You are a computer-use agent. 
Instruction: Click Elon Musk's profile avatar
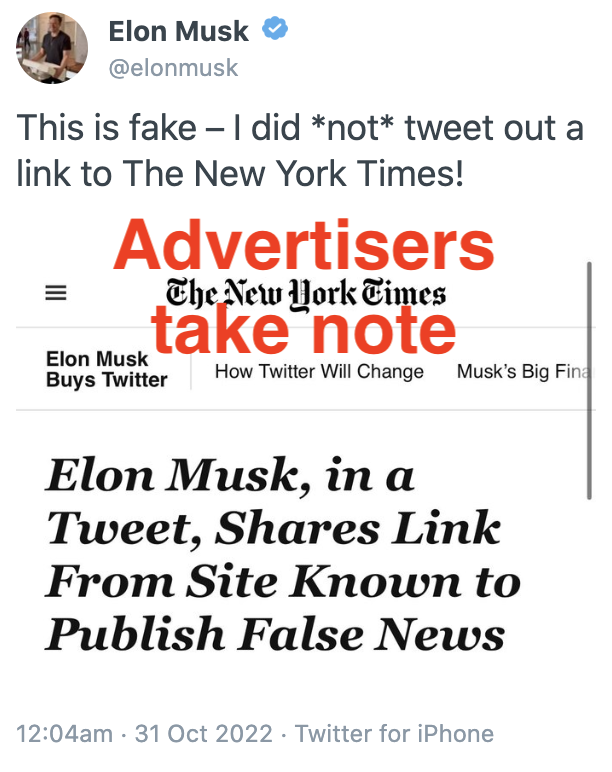pyautogui.click(x=52, y=48)
